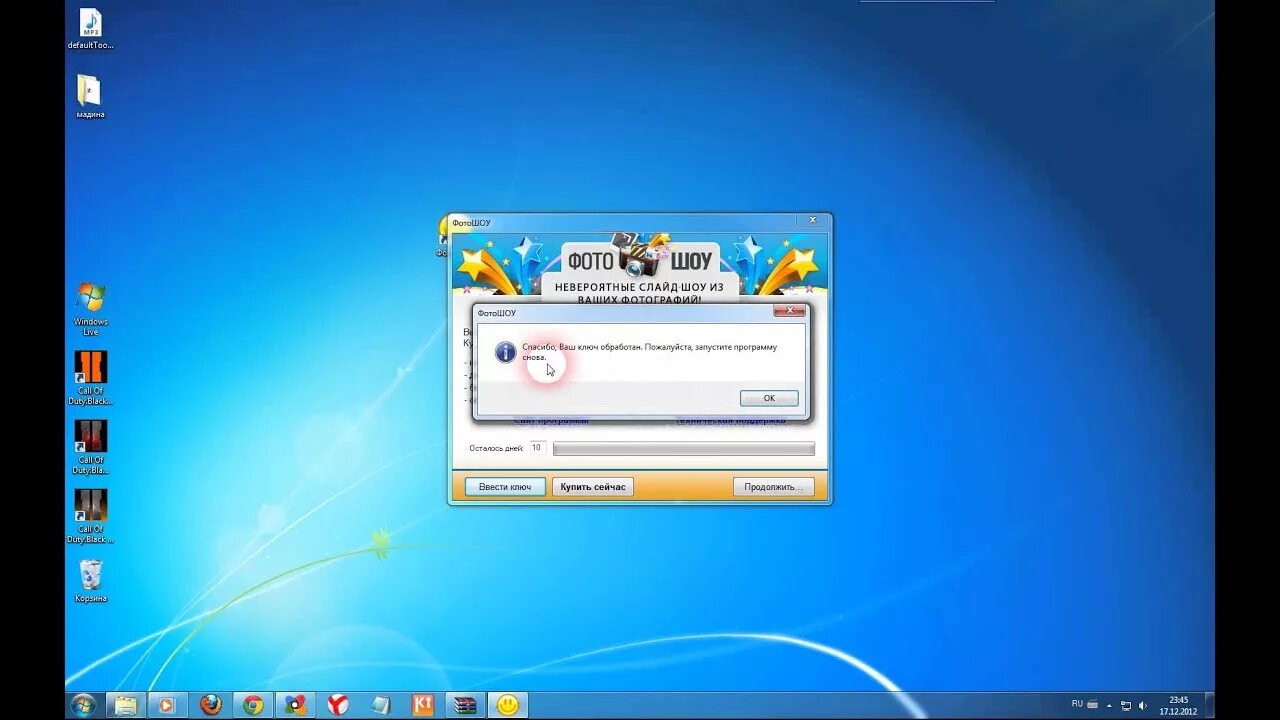Open Windows Explorer from taskbar

[x=125, y=705]
